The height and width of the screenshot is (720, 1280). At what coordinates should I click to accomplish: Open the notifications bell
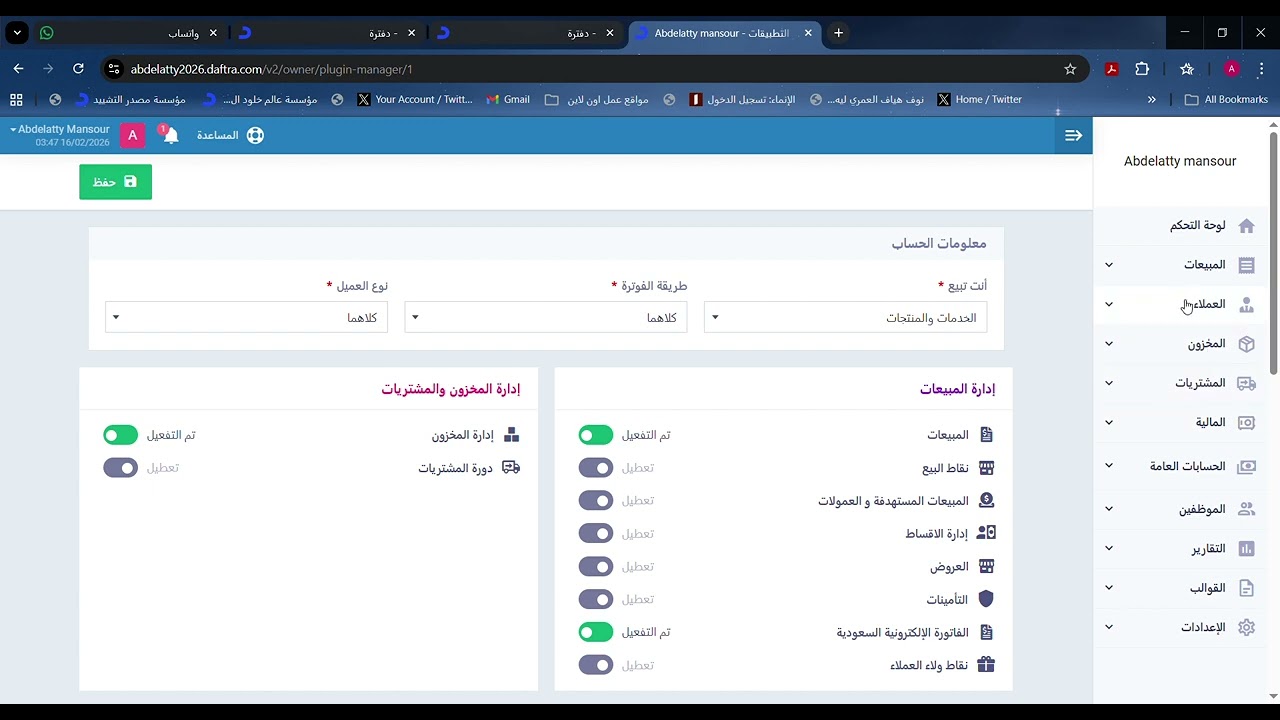tap(170, 135)
